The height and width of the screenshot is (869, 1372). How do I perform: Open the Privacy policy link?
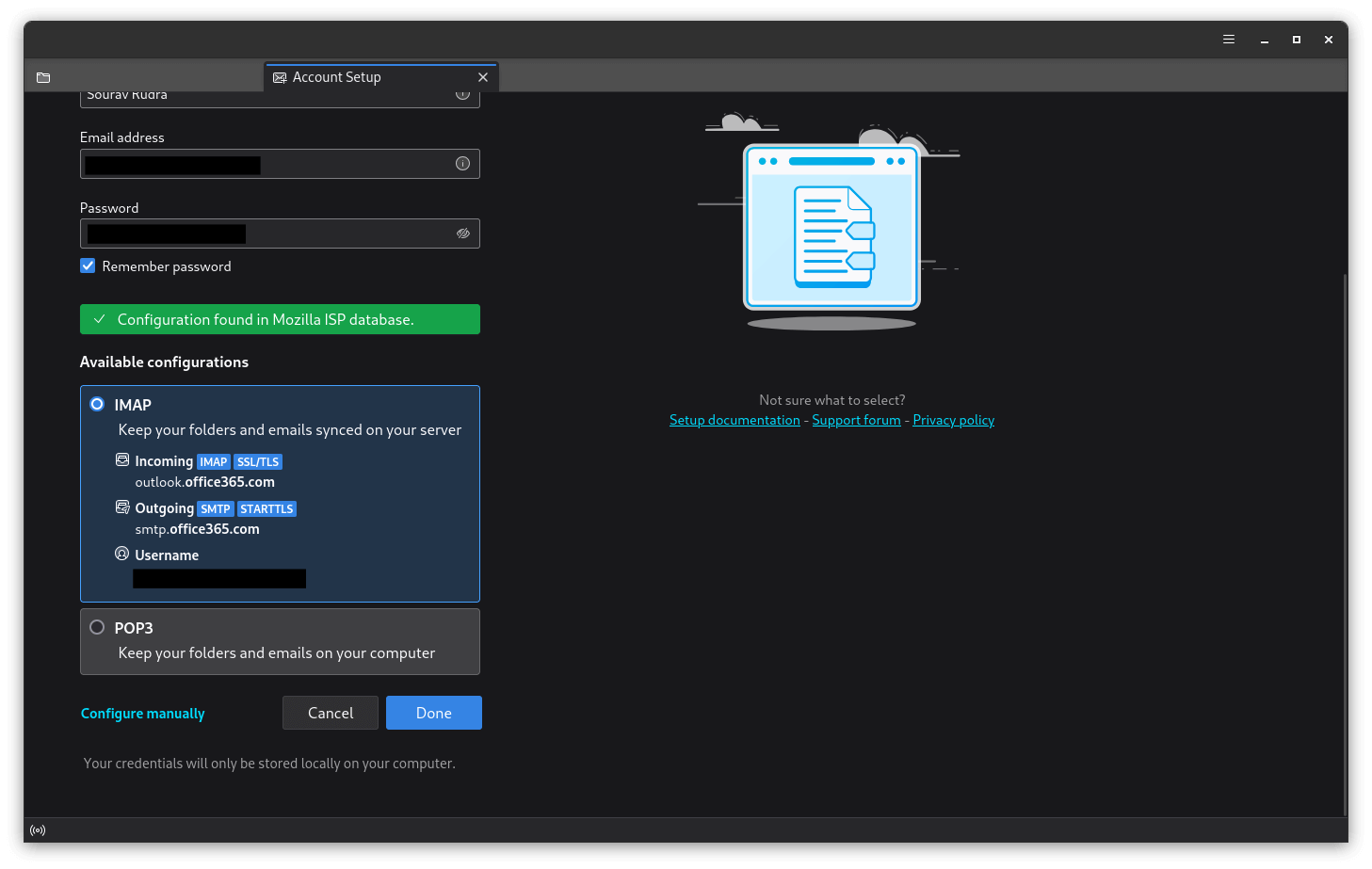[953, 420]
